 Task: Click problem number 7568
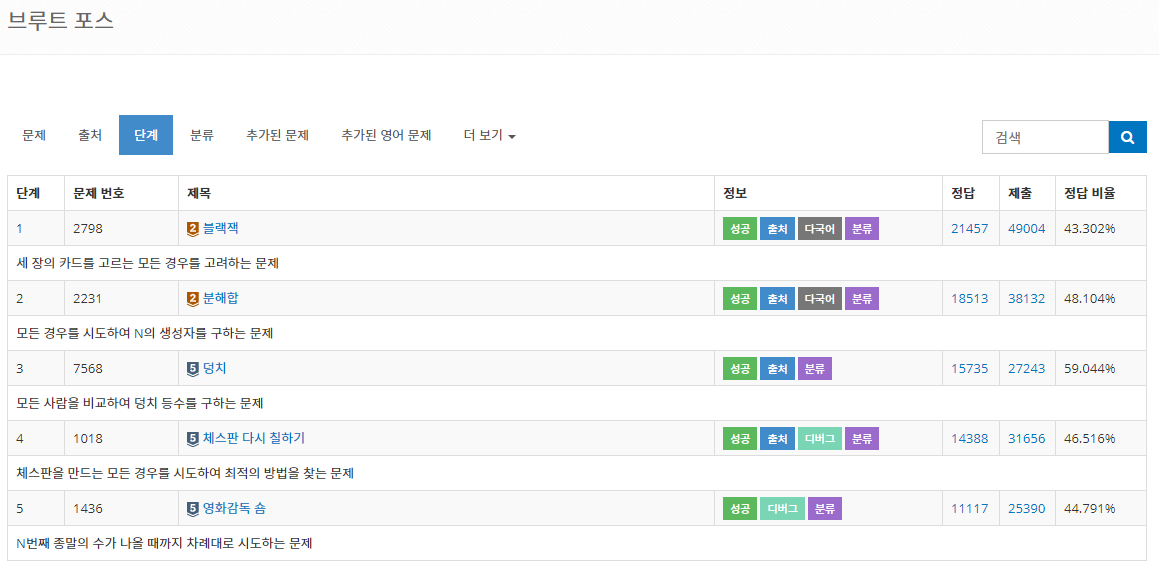(88, 368)
